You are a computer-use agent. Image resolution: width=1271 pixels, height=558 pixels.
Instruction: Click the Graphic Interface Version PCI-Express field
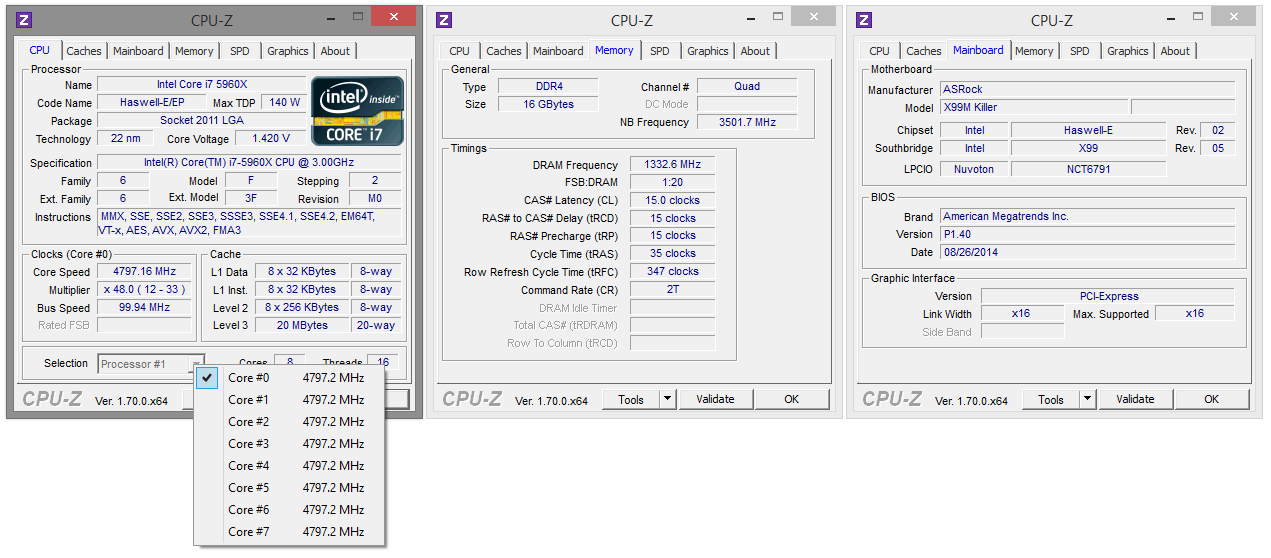1107,296
